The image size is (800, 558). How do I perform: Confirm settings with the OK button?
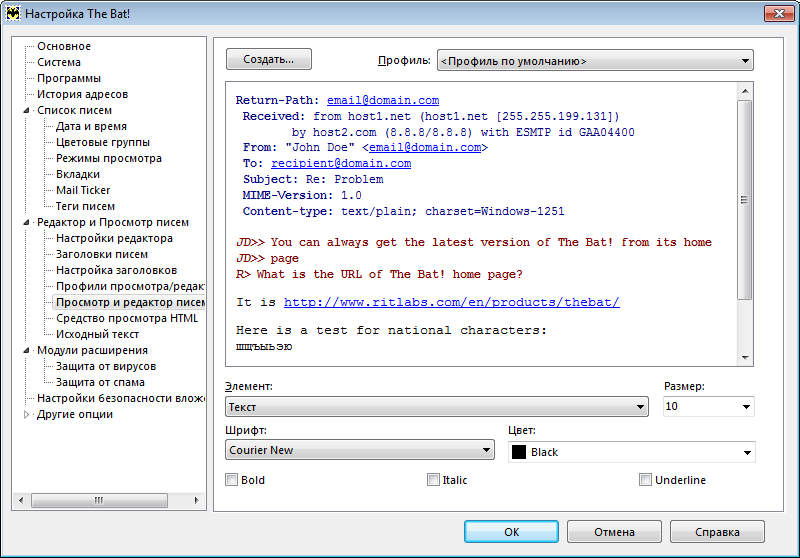pyautogui.click(x=511, y=532)
